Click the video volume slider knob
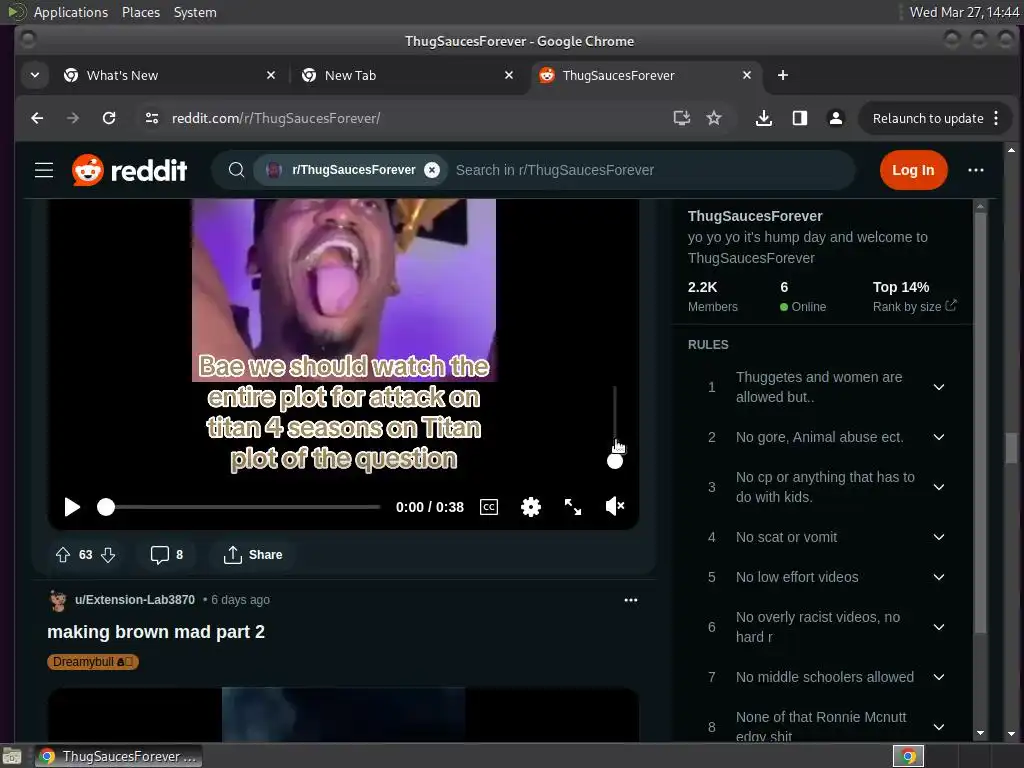The width and height of the screenshot is (1024, 768). (615, 461)
